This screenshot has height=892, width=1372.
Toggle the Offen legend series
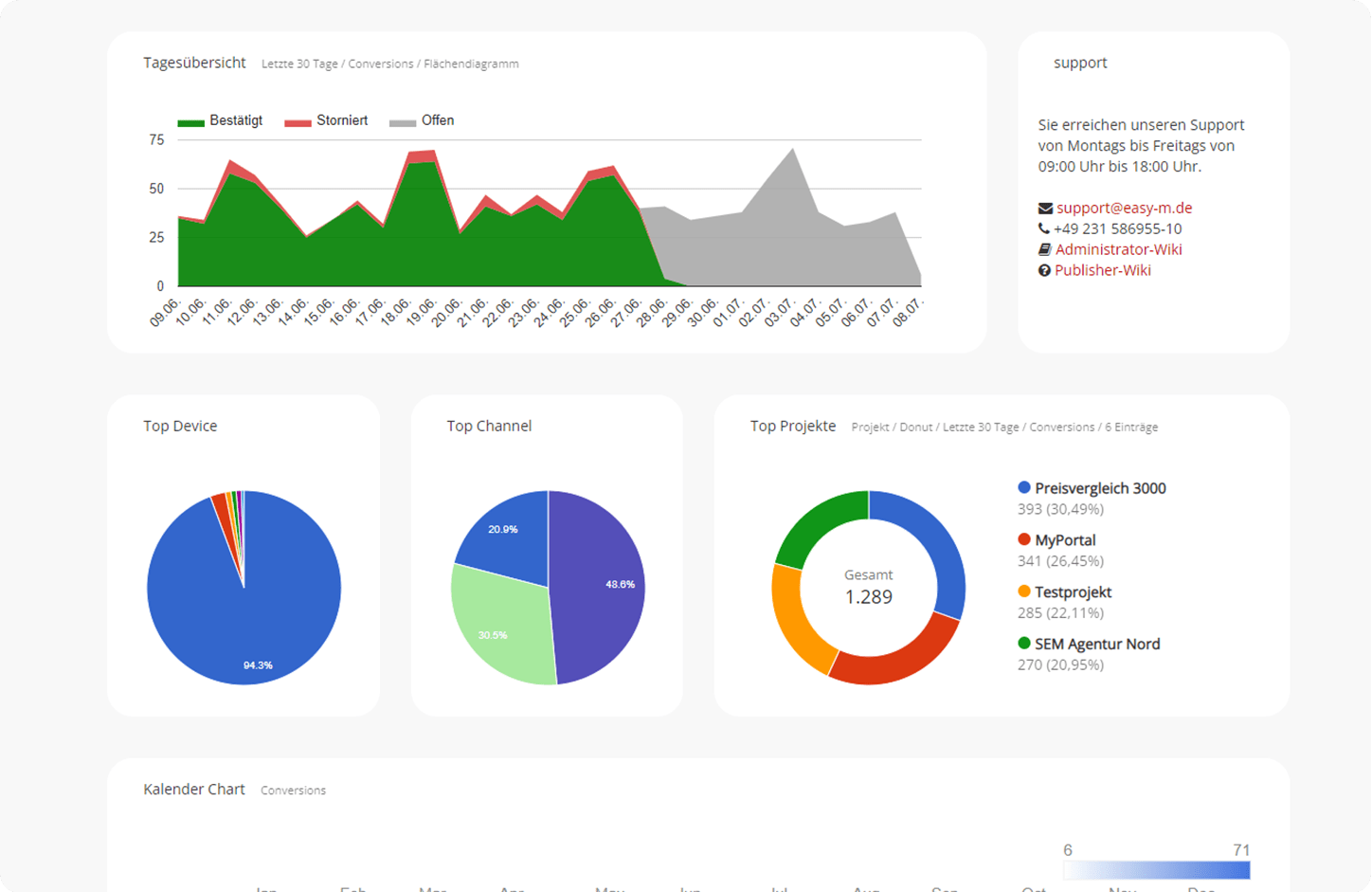(x=423, y=121)
